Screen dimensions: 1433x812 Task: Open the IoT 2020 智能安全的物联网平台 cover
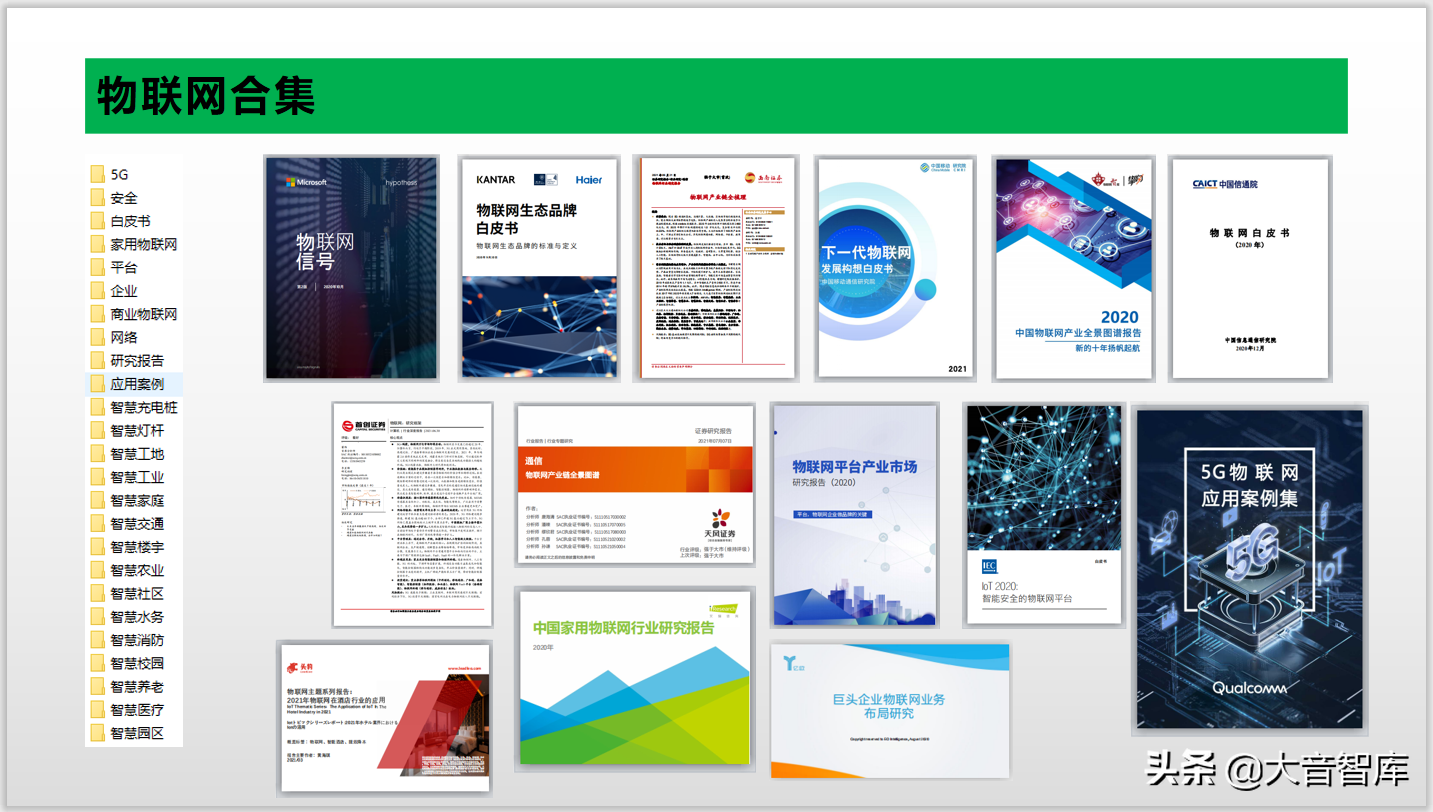coord(1044,515)
